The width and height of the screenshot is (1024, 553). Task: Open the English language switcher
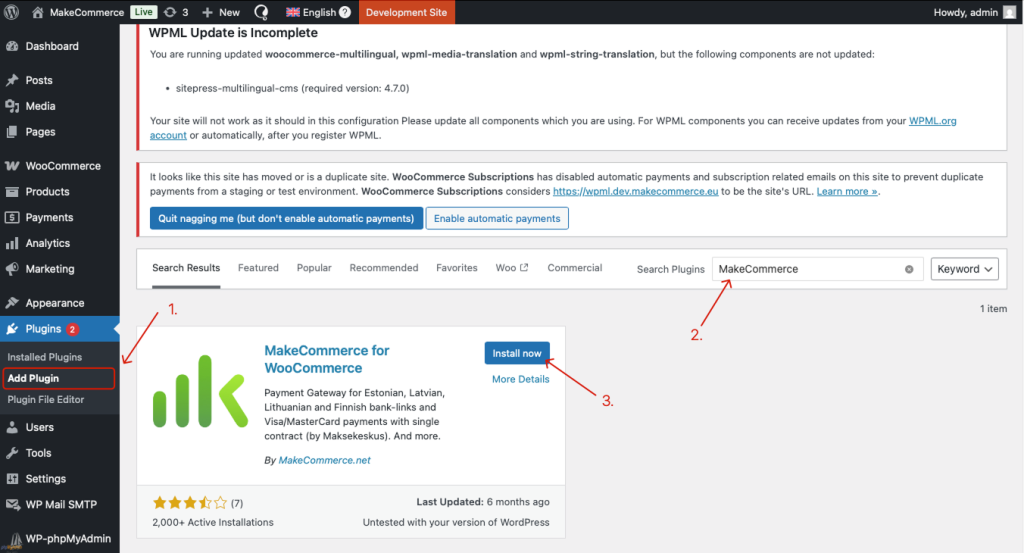click(319, 12)
